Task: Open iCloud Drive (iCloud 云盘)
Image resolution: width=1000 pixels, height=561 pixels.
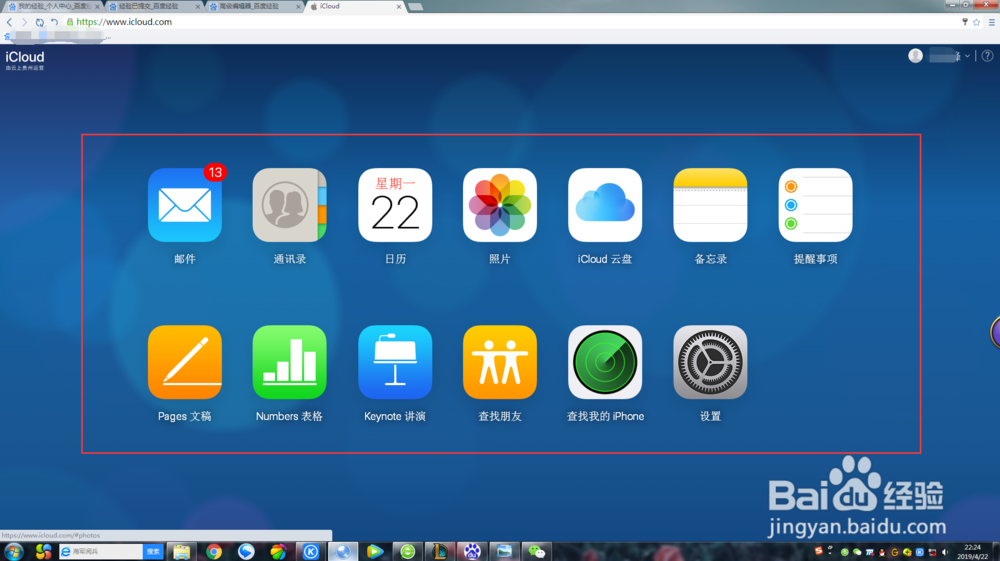Action: pos(605,205)
